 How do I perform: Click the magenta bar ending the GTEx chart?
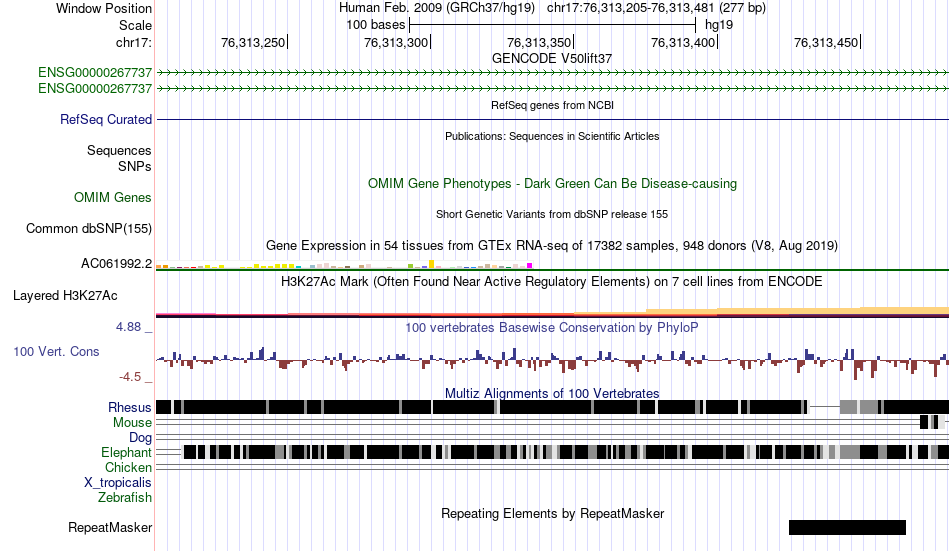tap(530, 265)
